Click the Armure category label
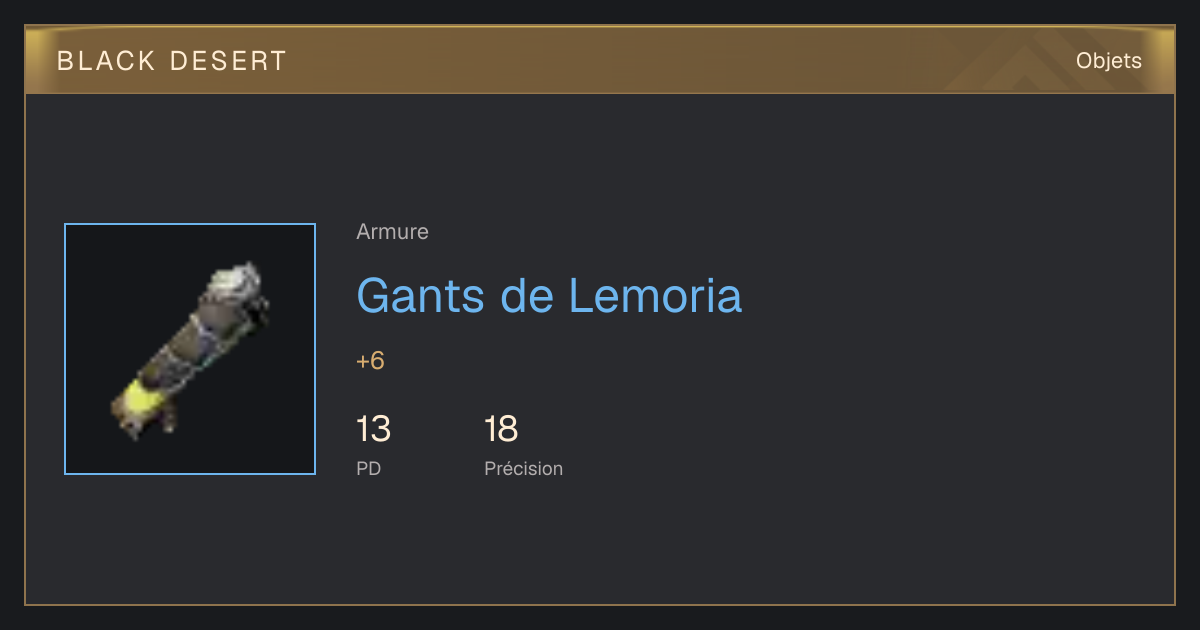 point(392,232)
